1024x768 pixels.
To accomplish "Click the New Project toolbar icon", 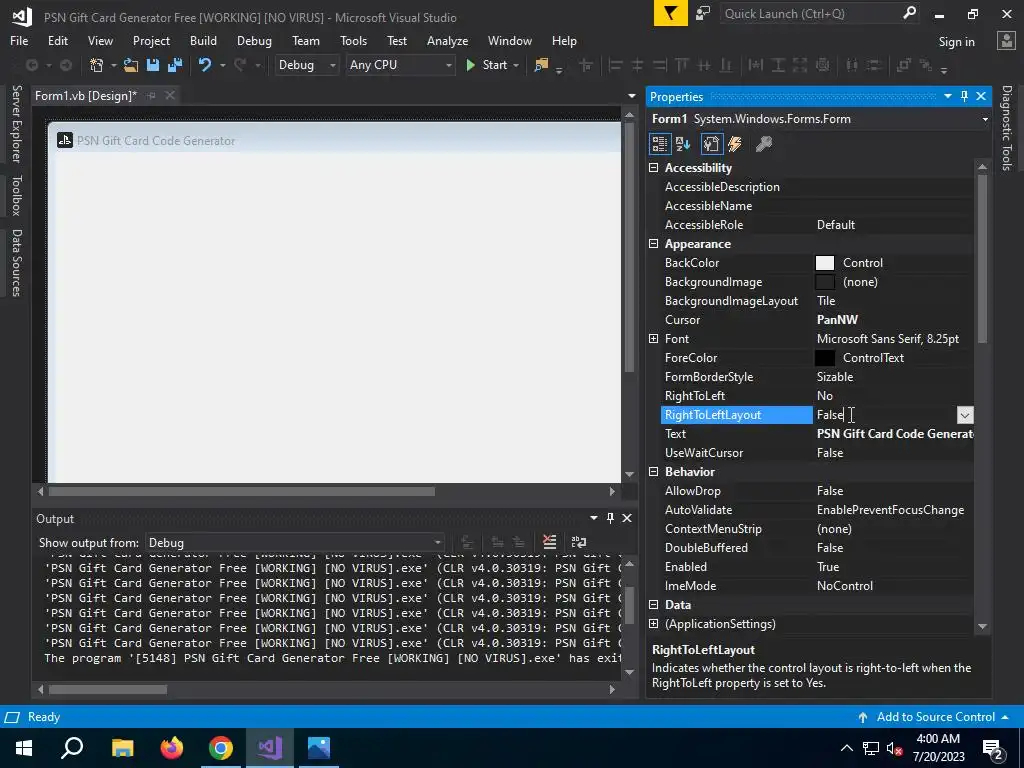I will click(97, 65).
